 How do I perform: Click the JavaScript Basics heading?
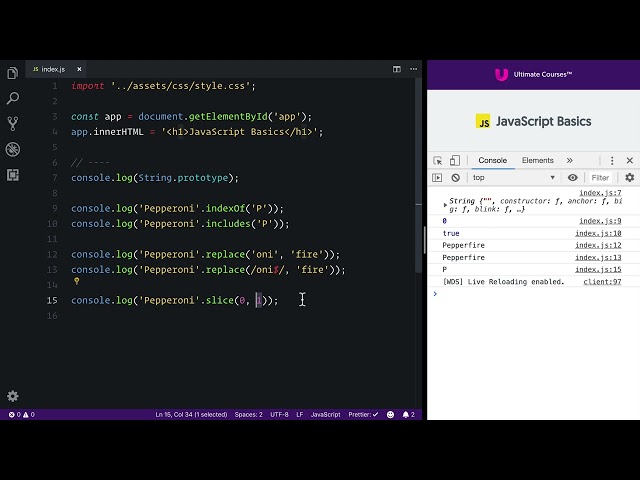tap(543, 121)
